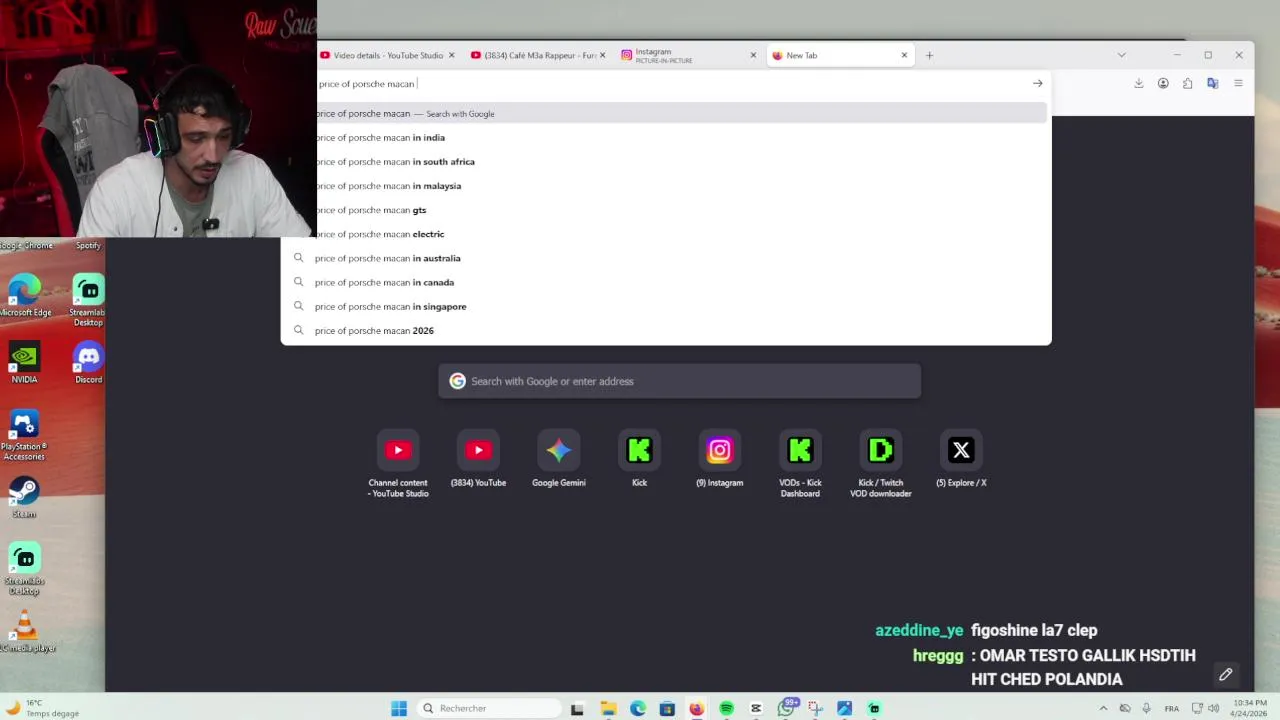1280x720 pixels.
Task: Open the (5) Explore / X shortcut
Action: (x=961, y=460)
